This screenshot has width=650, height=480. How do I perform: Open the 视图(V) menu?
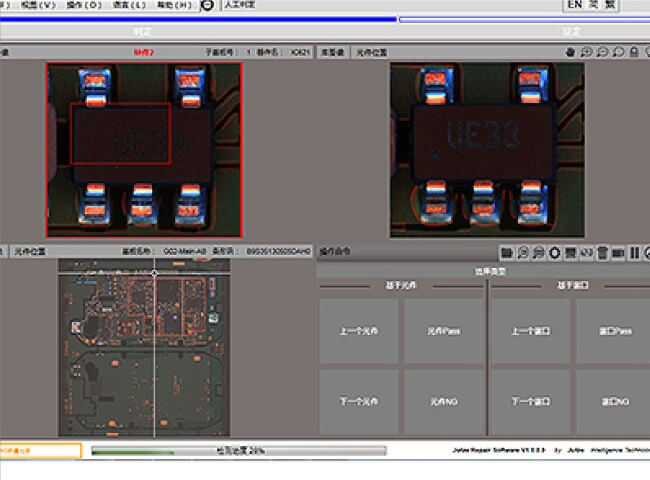coord(37,5)
